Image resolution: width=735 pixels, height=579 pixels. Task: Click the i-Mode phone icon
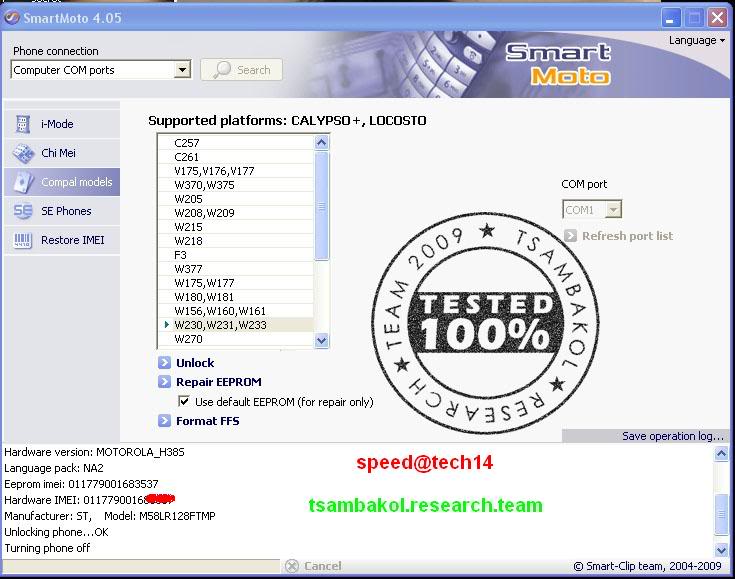point(22,124)
